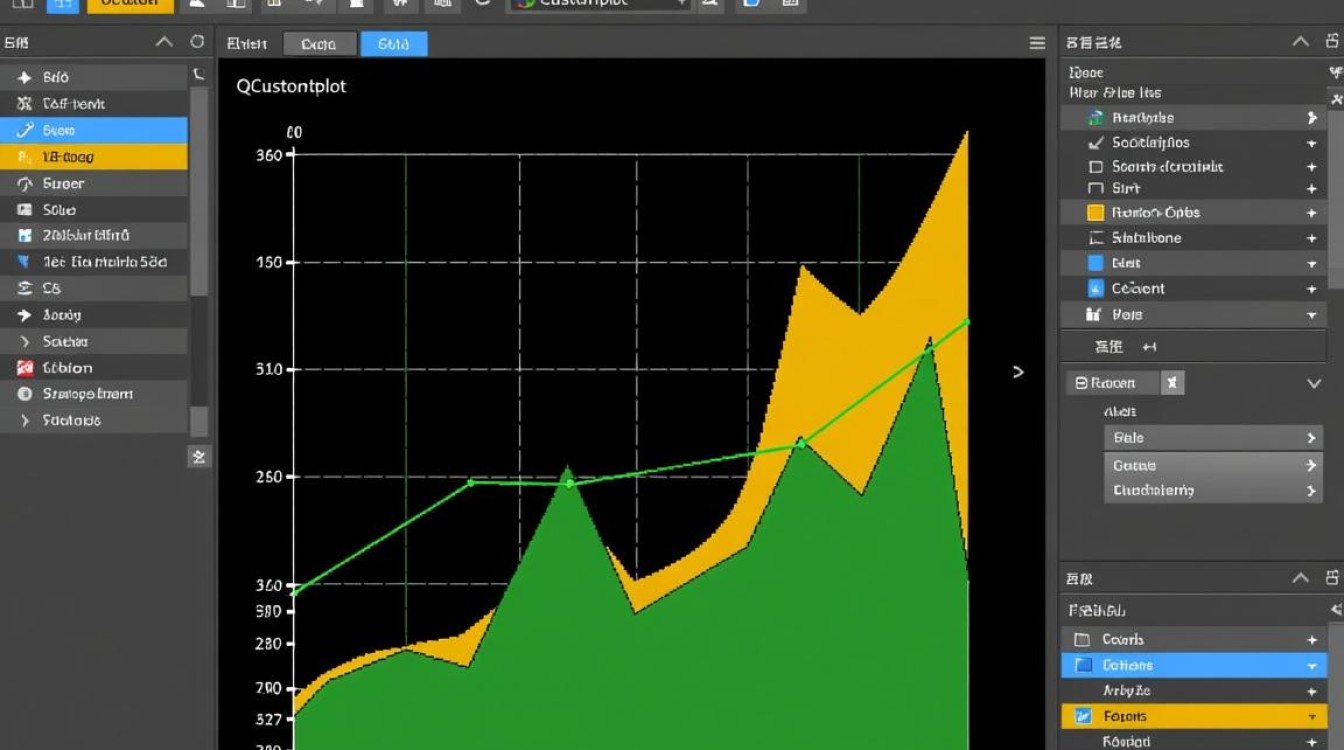Select the C& row in the left list

93,288
